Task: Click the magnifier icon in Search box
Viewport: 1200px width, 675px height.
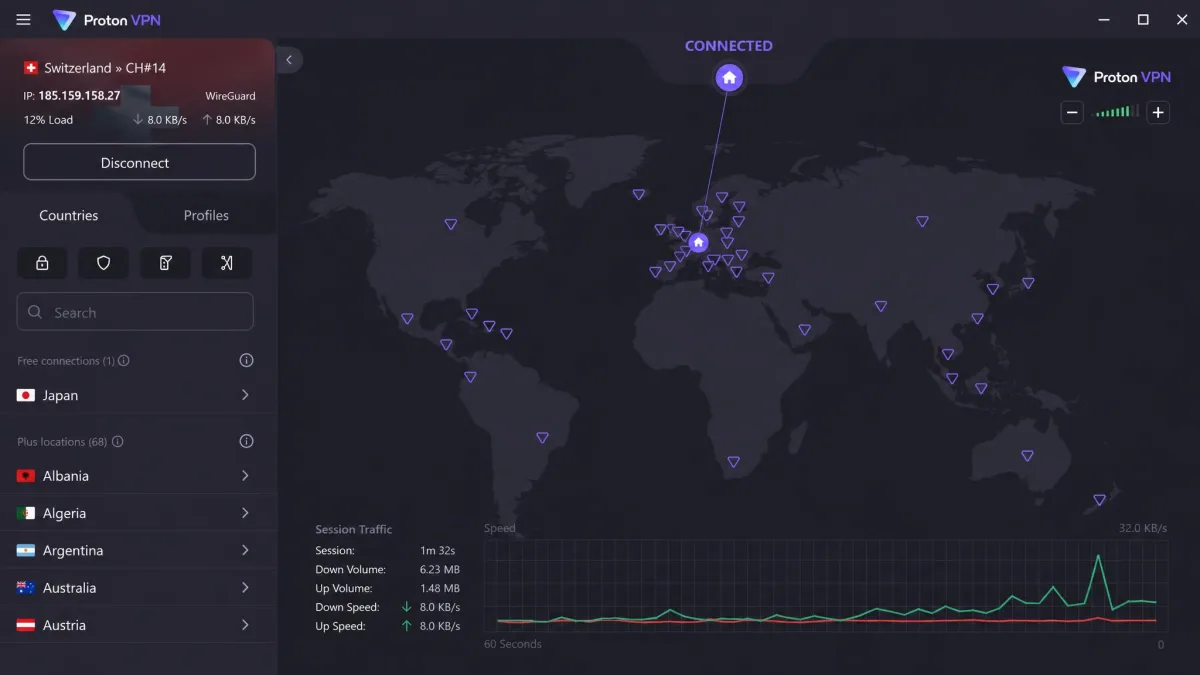Action: click(35, 312)
